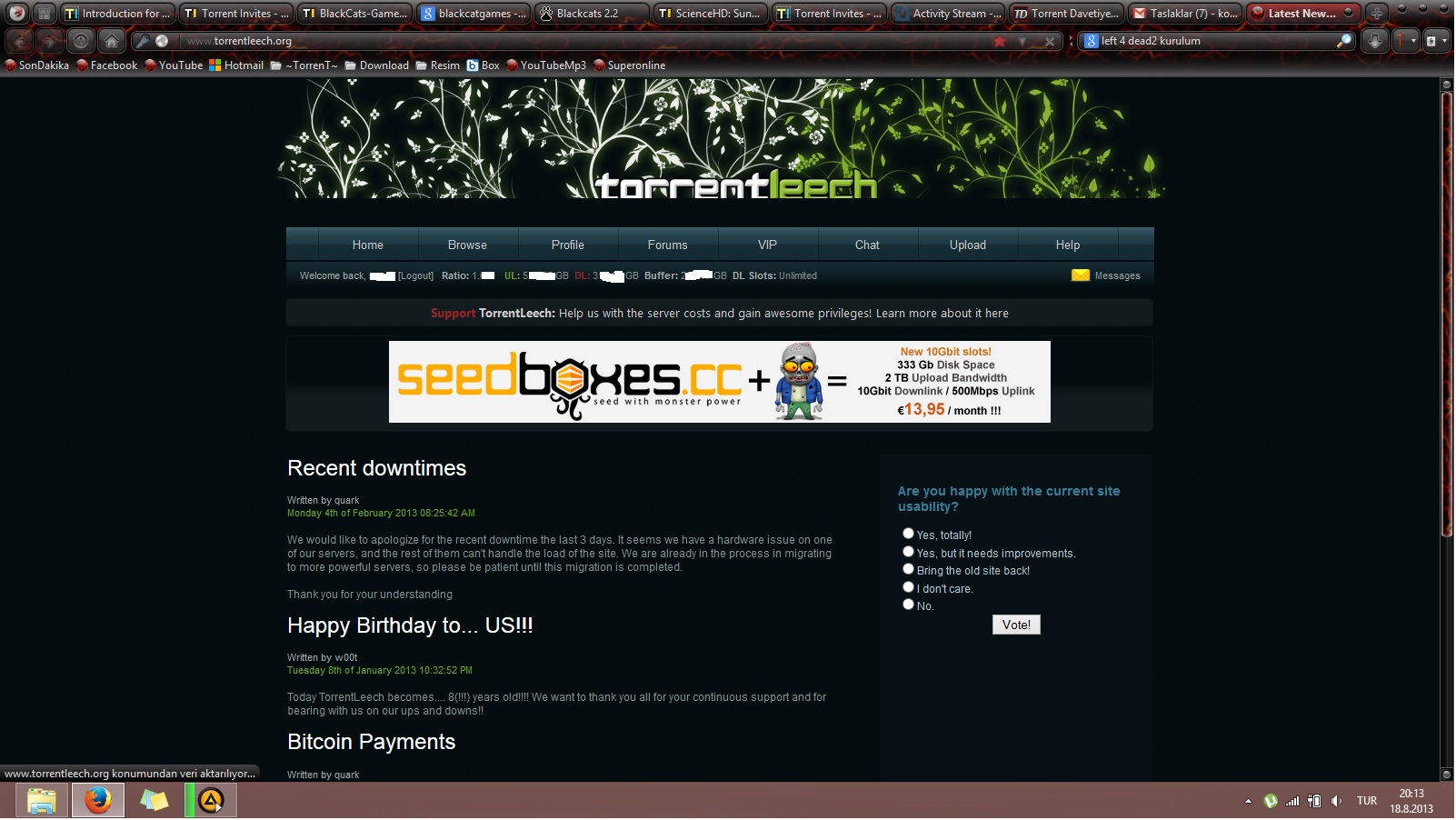The width and height of the screenshot is (1456, 820).
Task: Click the scrollbar down arrow
Action: 1447,775
